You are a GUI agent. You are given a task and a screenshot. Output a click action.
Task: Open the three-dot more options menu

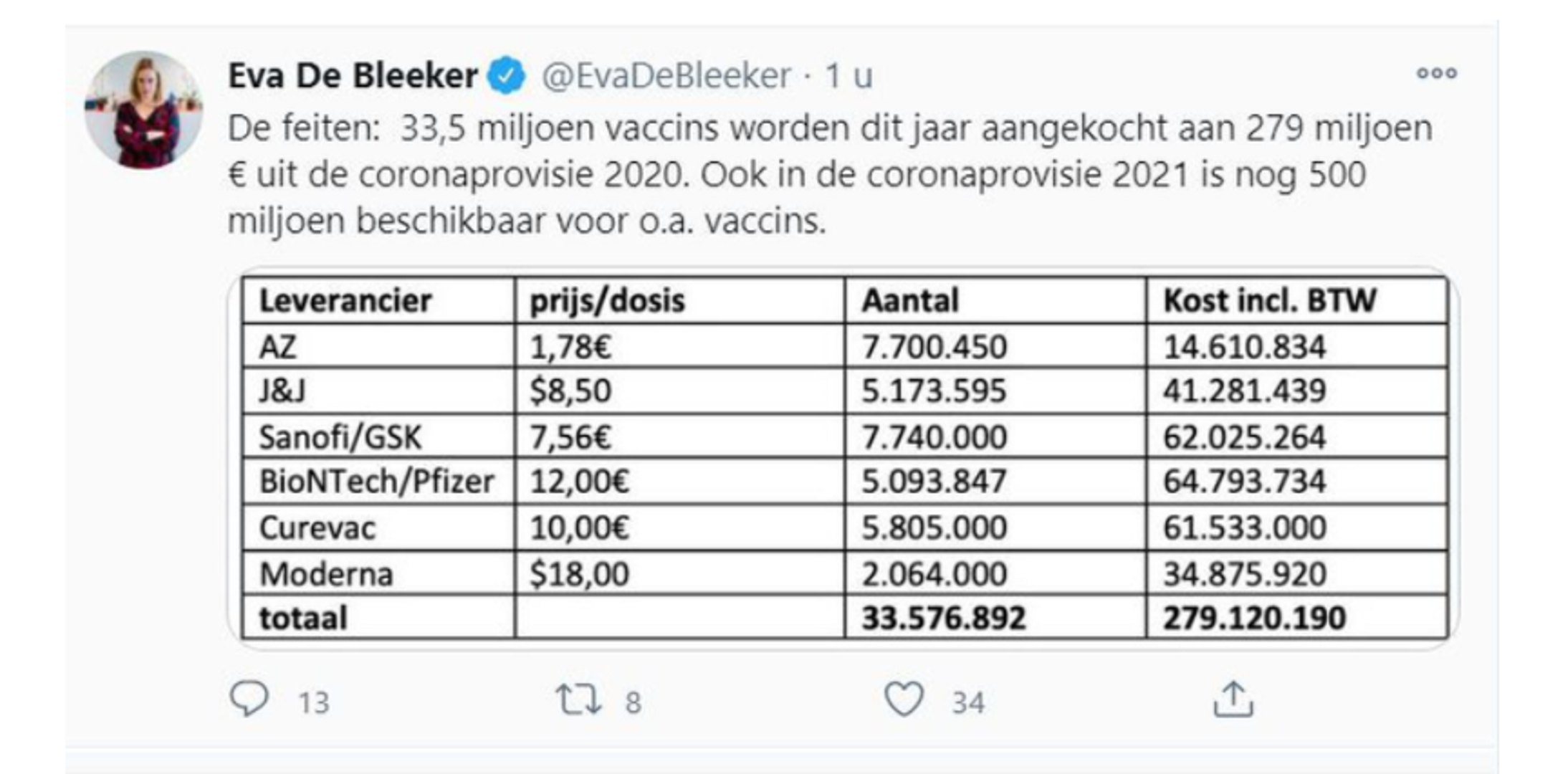tap(1436, 73)
